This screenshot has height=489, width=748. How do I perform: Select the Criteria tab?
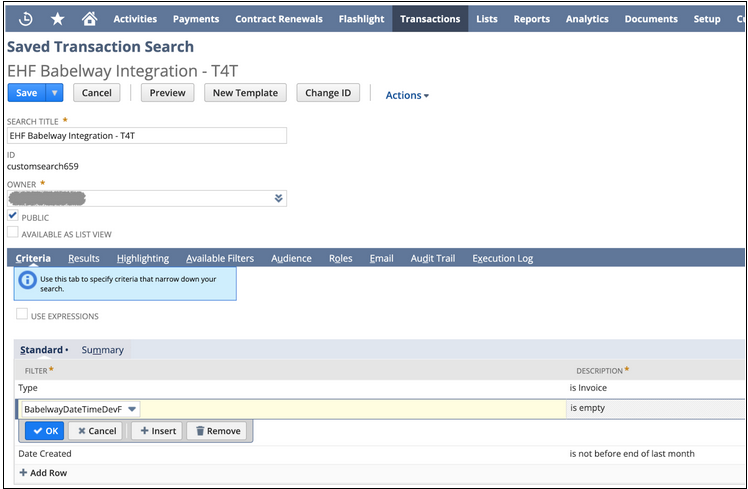[33, 259]
